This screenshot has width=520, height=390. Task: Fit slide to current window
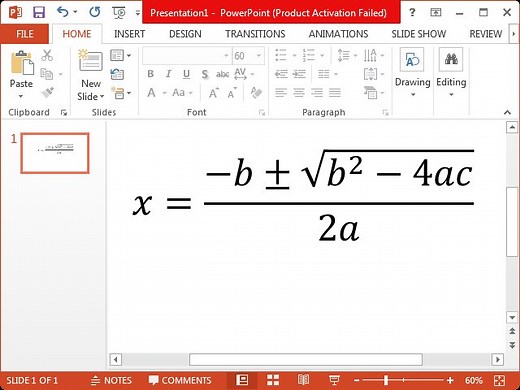[499, 380]
